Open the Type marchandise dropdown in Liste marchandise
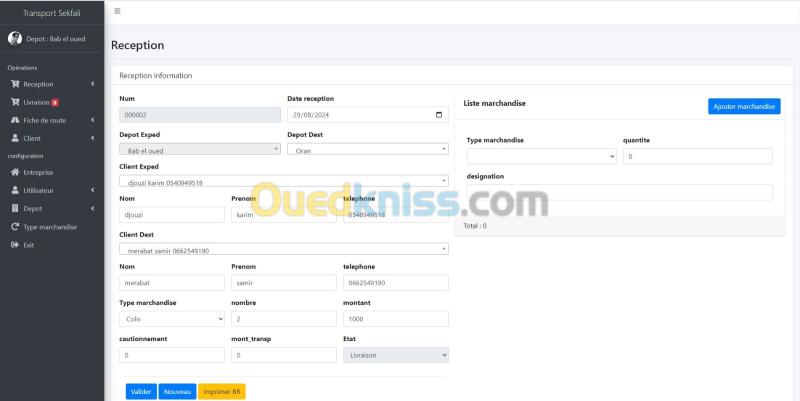 click(x=541, y=156)
